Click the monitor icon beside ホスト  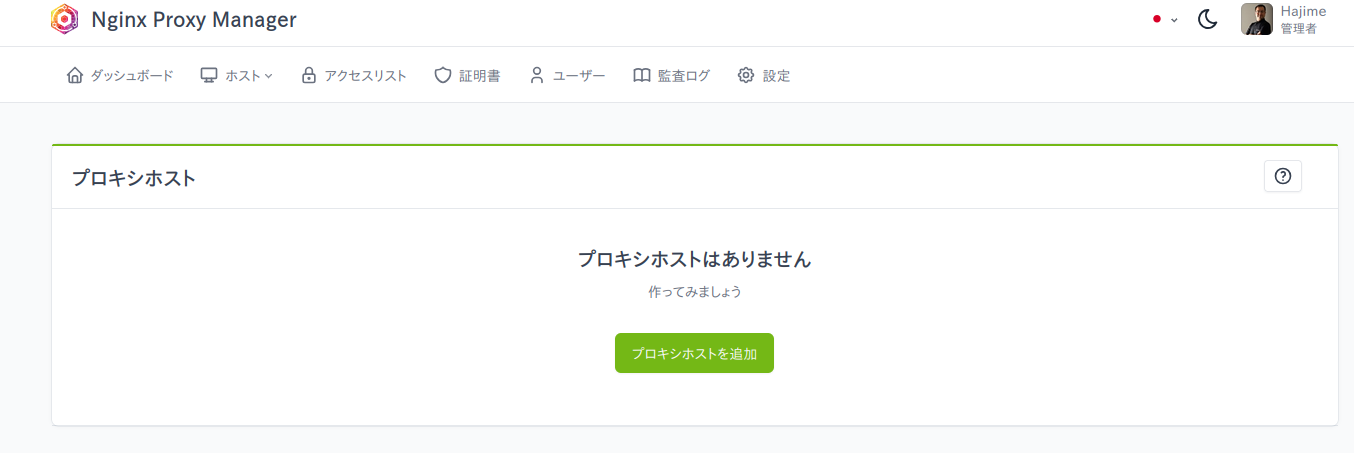[209, 75]
